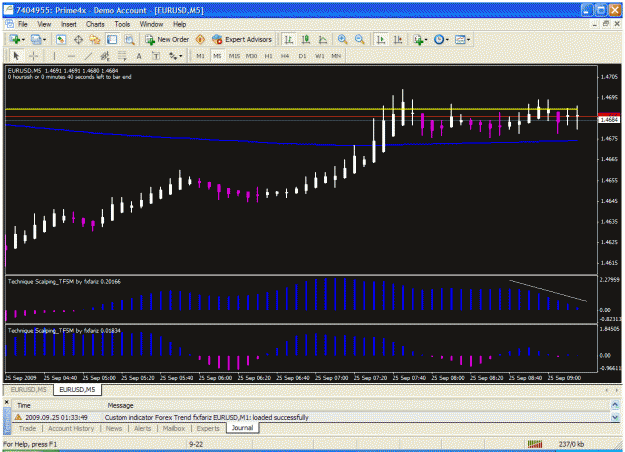Switch to the Account History tab
The width and height of the screenshot is (625, 452).
click(71, 428)
